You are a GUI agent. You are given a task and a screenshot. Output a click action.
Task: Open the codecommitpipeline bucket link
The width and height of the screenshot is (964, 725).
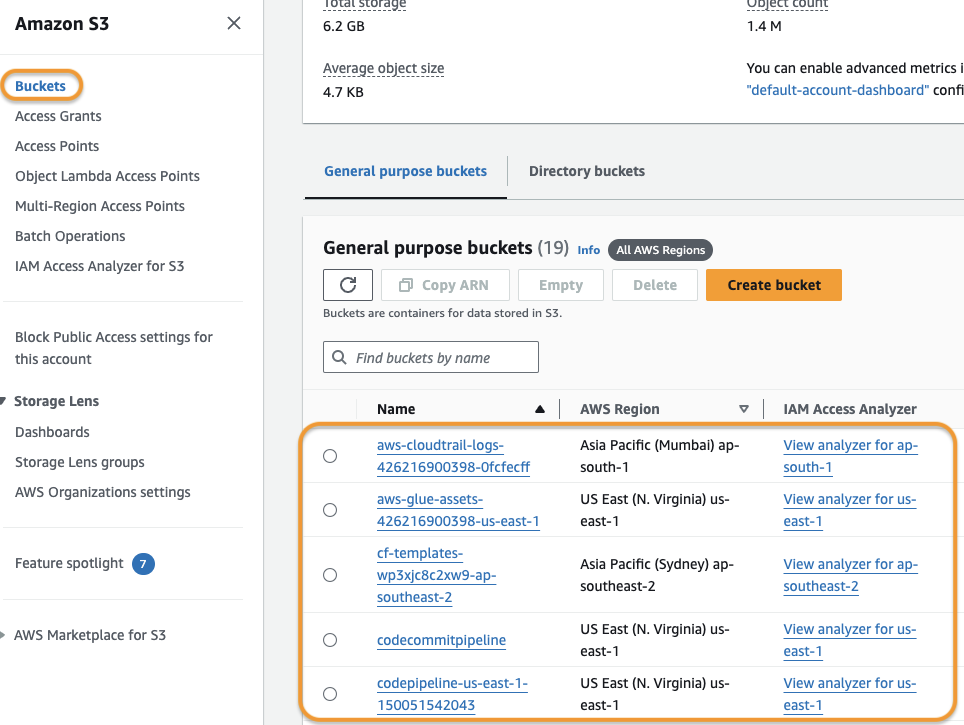pos(441,640)
